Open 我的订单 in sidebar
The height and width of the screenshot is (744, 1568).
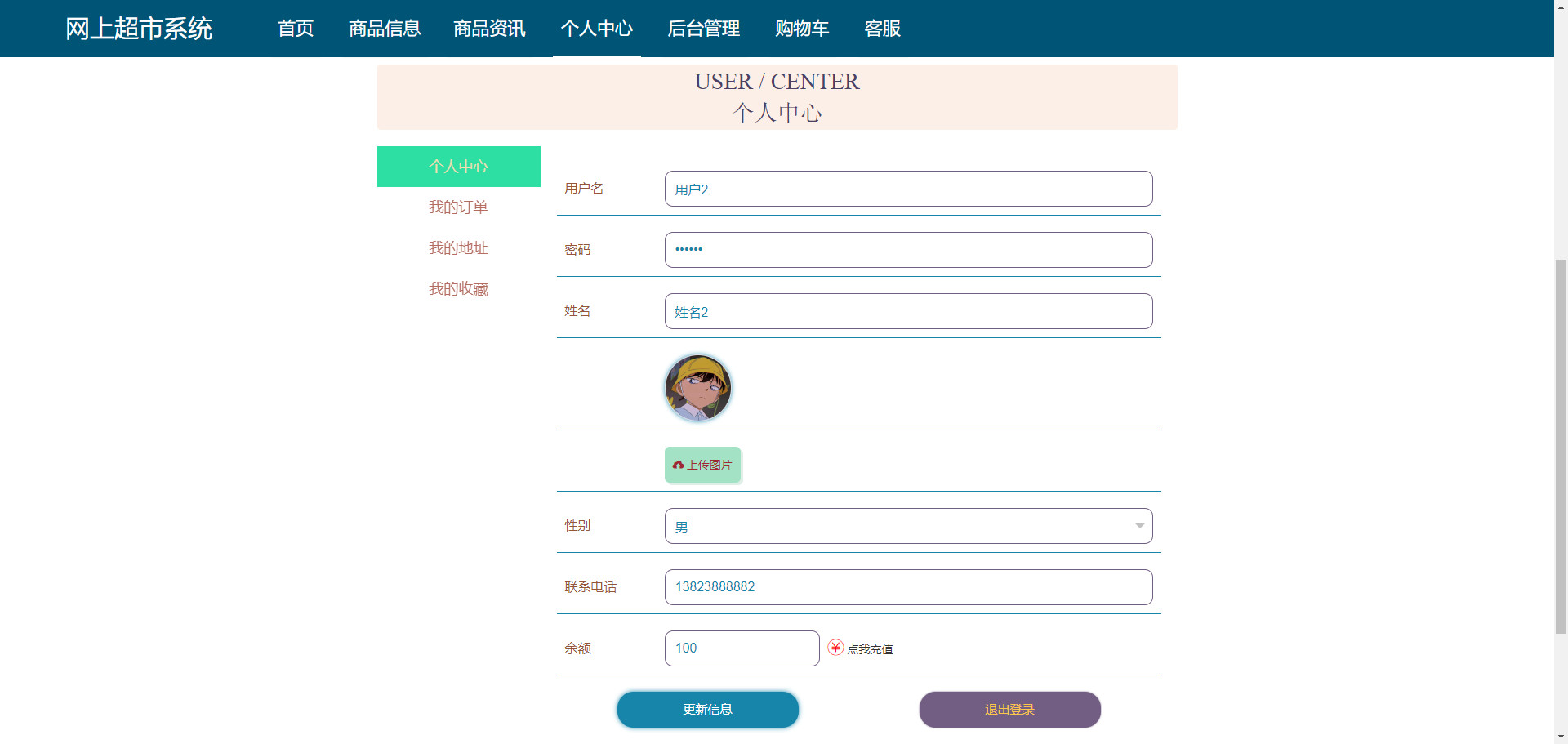click(x=459, y=207)
